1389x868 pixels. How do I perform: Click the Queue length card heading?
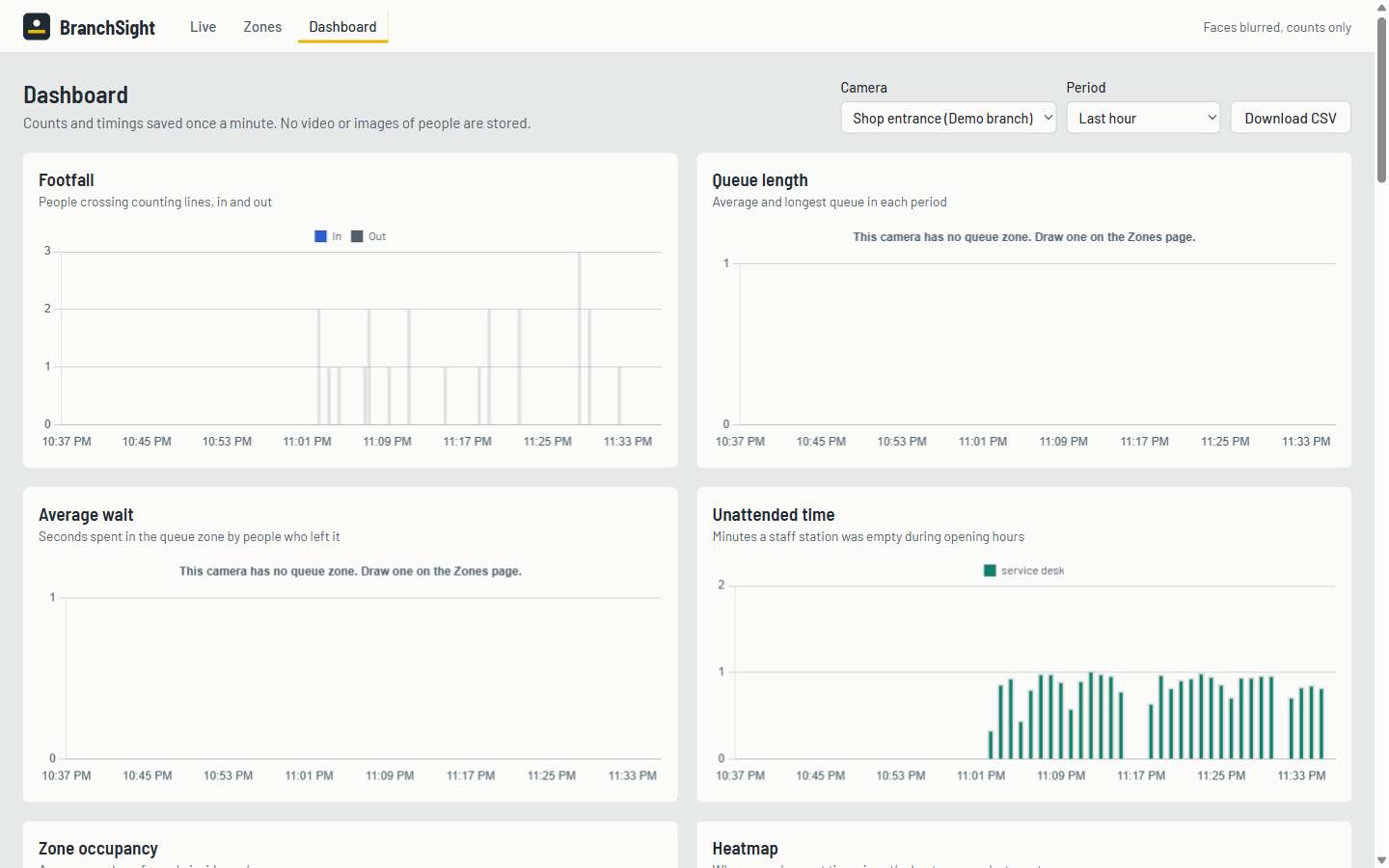760,180
